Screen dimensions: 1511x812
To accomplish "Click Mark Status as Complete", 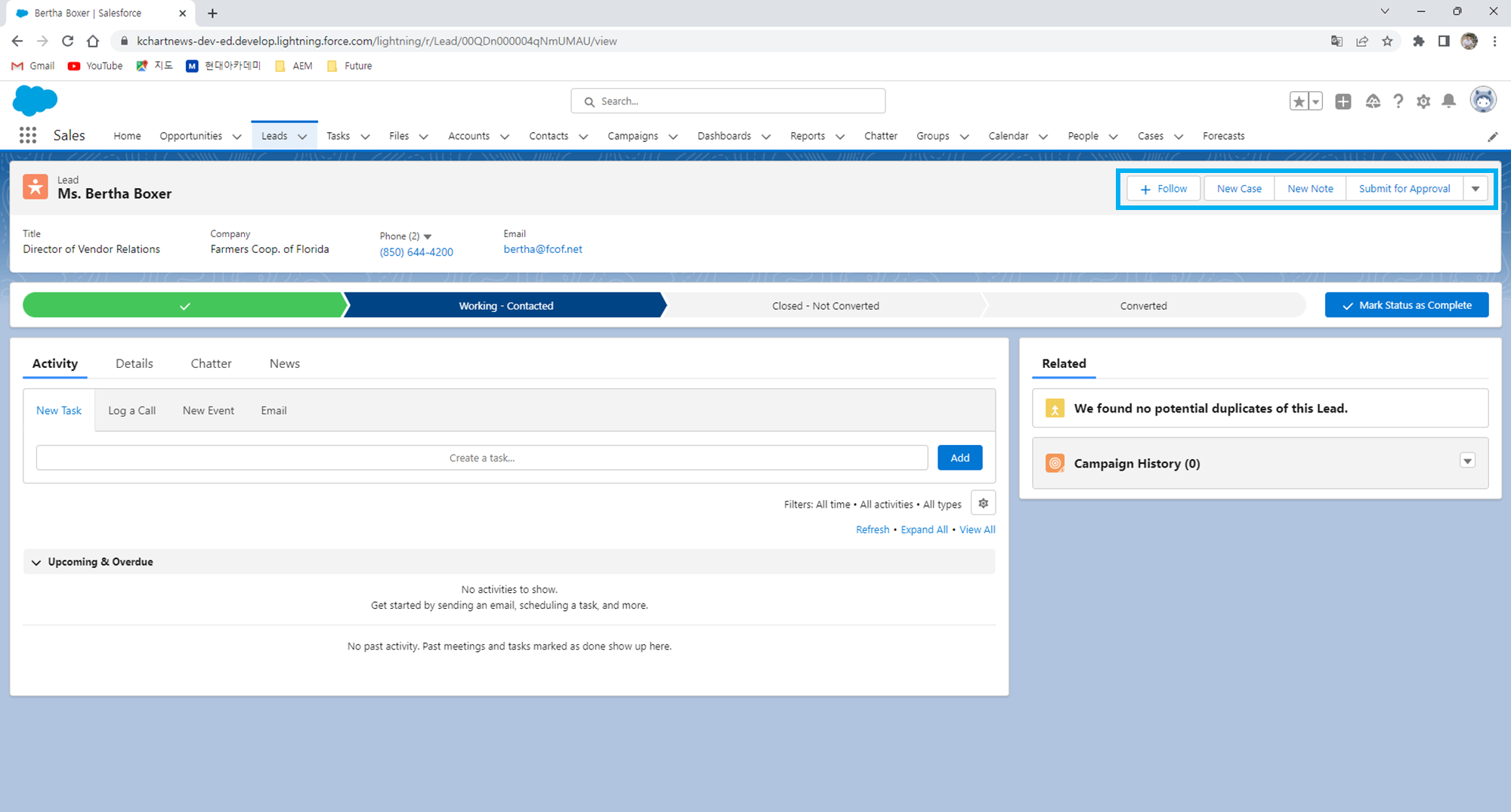I will tap(1407, 305).
